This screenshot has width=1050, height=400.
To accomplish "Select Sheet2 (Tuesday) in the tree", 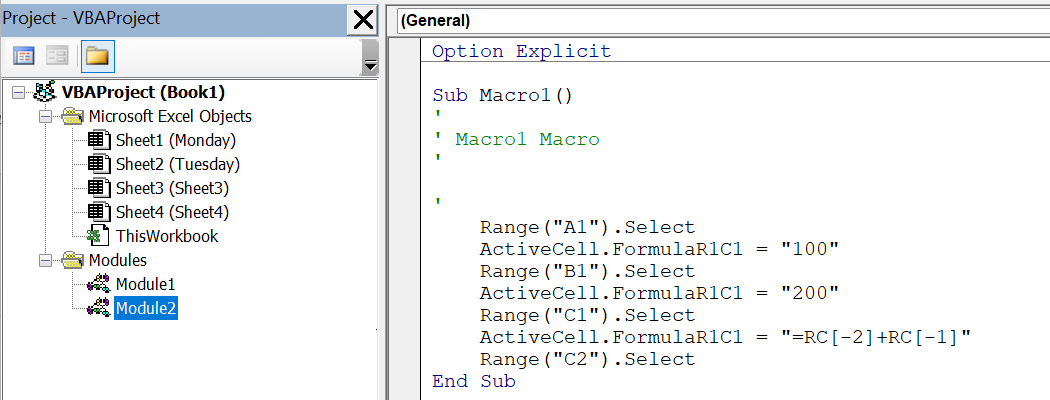I will (x=177, y=164).
